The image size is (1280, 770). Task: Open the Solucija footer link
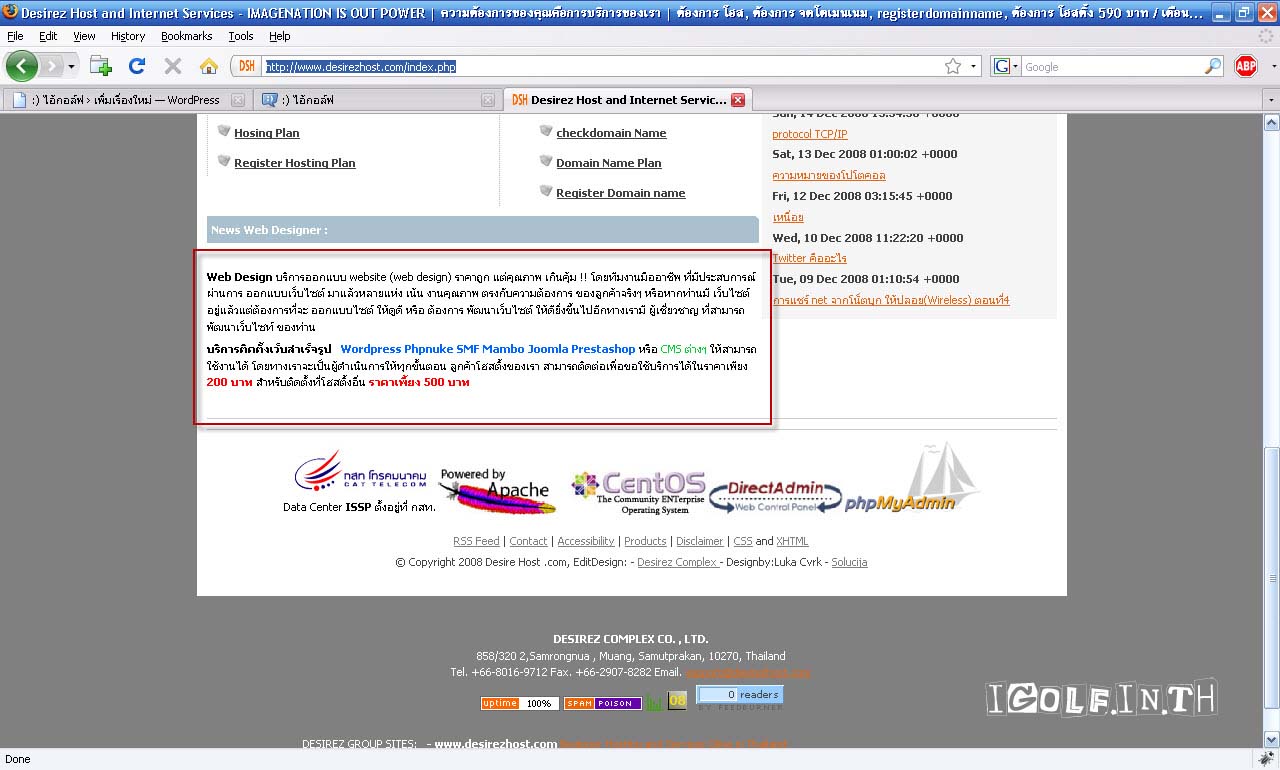[x=849, y=562]
